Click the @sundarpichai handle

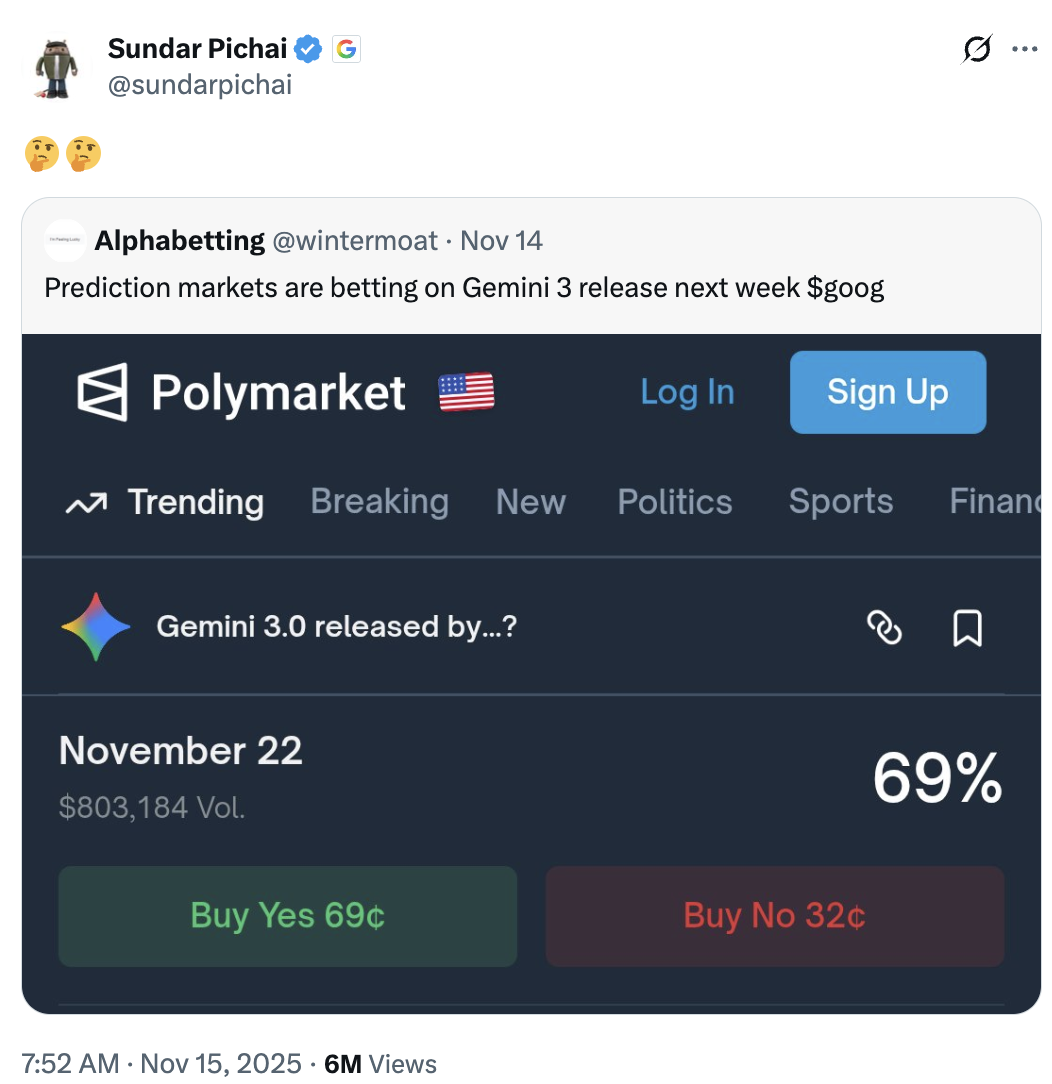point(199,85)
